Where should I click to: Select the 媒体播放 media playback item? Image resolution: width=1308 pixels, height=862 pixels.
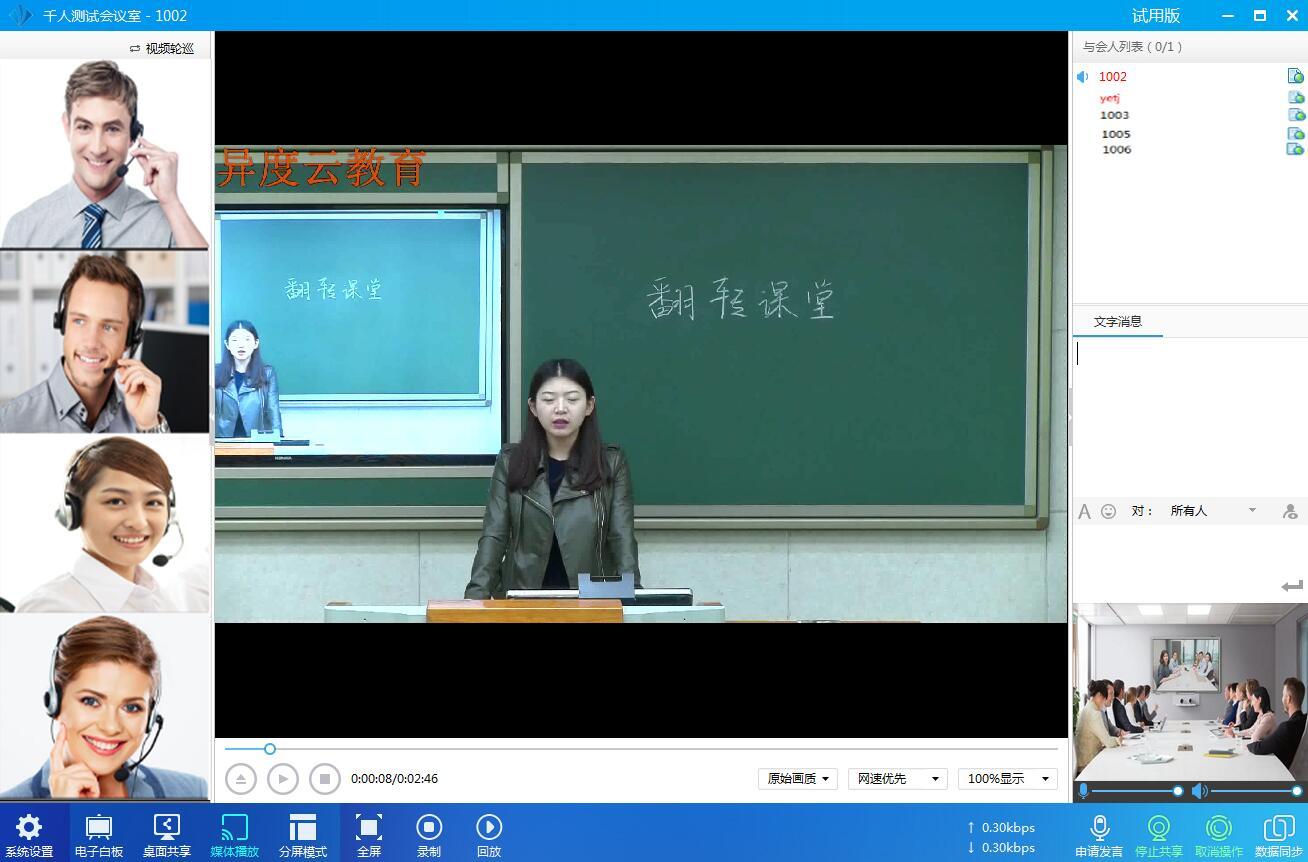point(234,834)
